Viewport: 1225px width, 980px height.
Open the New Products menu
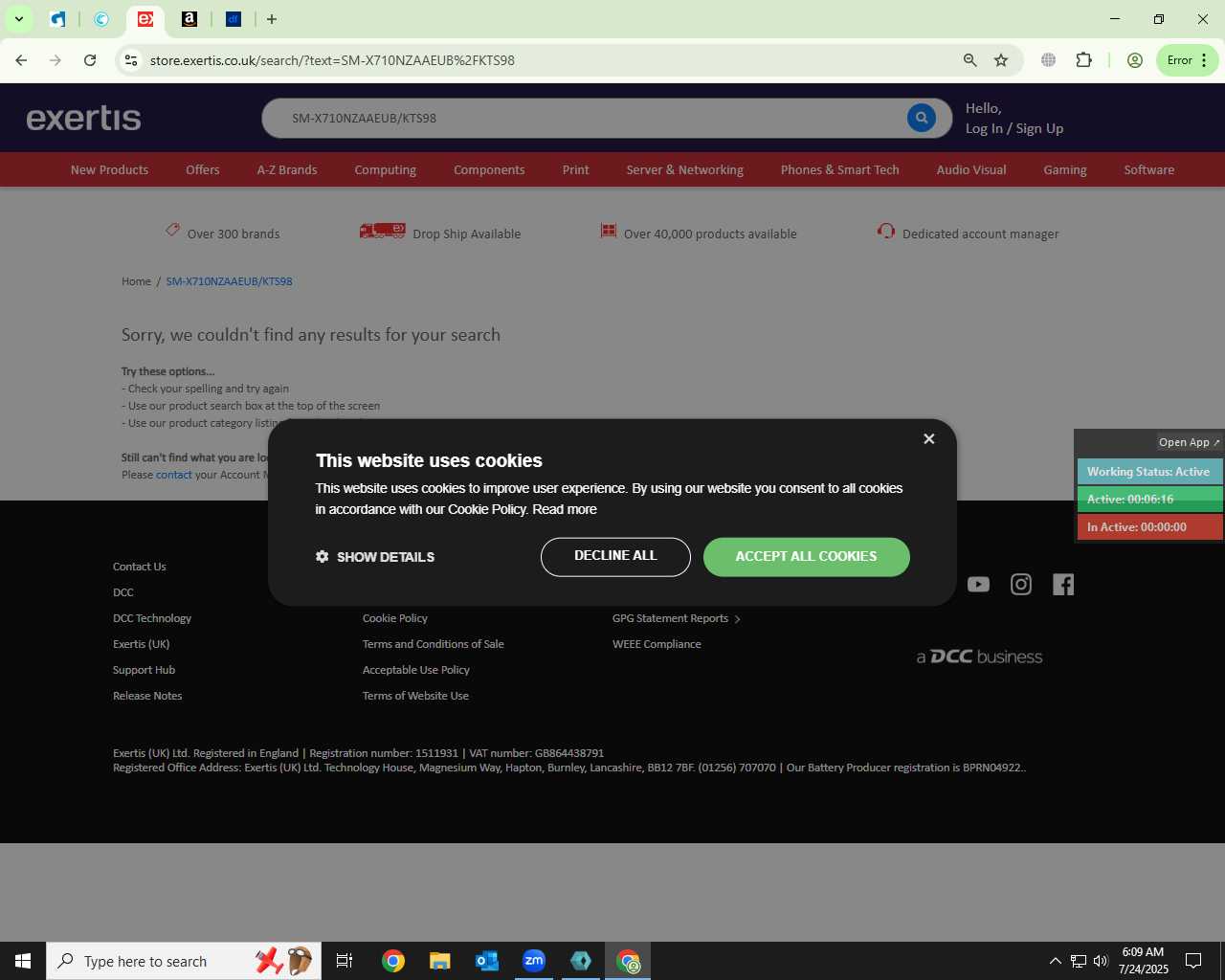109,169
